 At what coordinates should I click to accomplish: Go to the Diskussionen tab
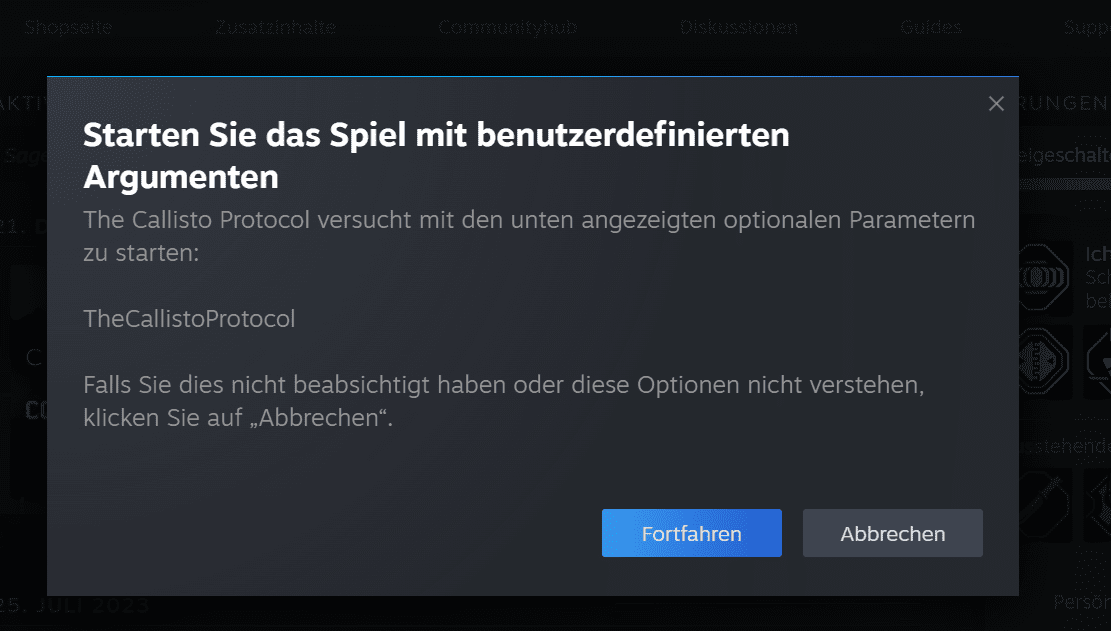click(x=738, y=27)
